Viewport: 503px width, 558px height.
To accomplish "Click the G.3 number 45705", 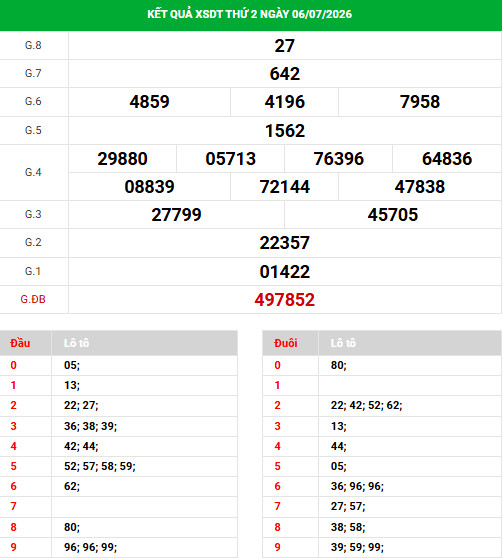I will pyautogui.click(x=393, y=215).
